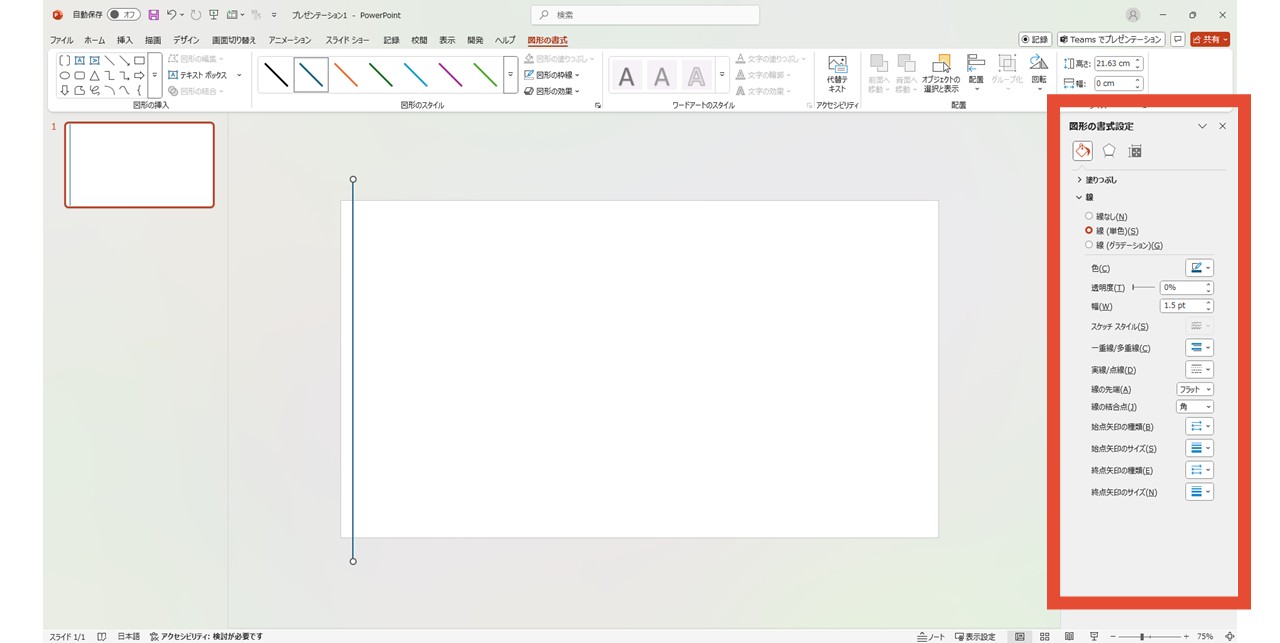Switch to the 表示 ribbon tab

click(447, 40)
